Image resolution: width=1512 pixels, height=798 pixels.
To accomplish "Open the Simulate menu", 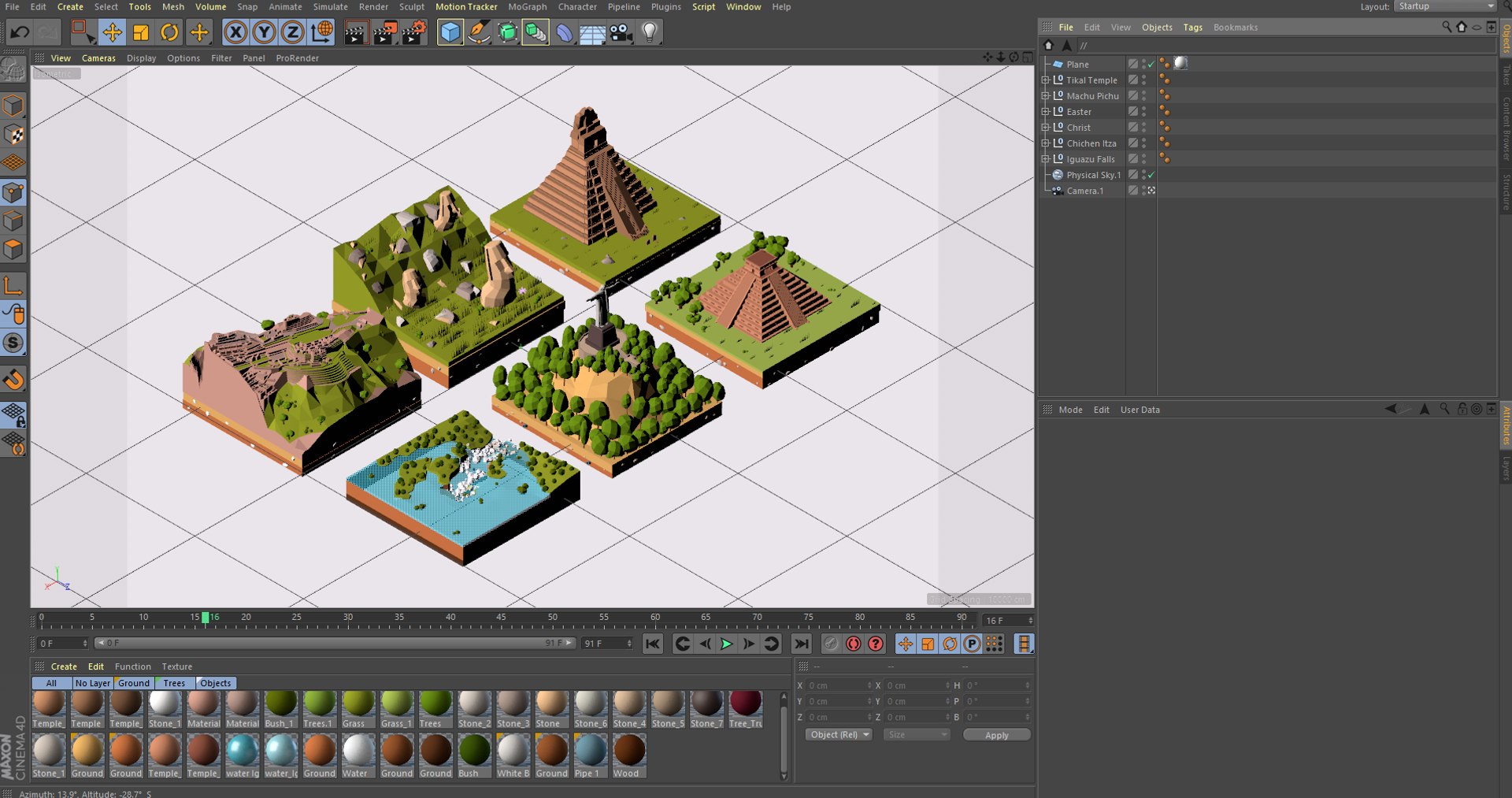I will pyautogui.click(x=330, y=6).
